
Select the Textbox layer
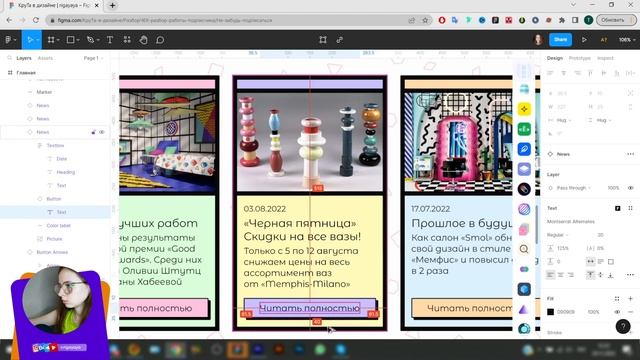[x=55, y=145]
